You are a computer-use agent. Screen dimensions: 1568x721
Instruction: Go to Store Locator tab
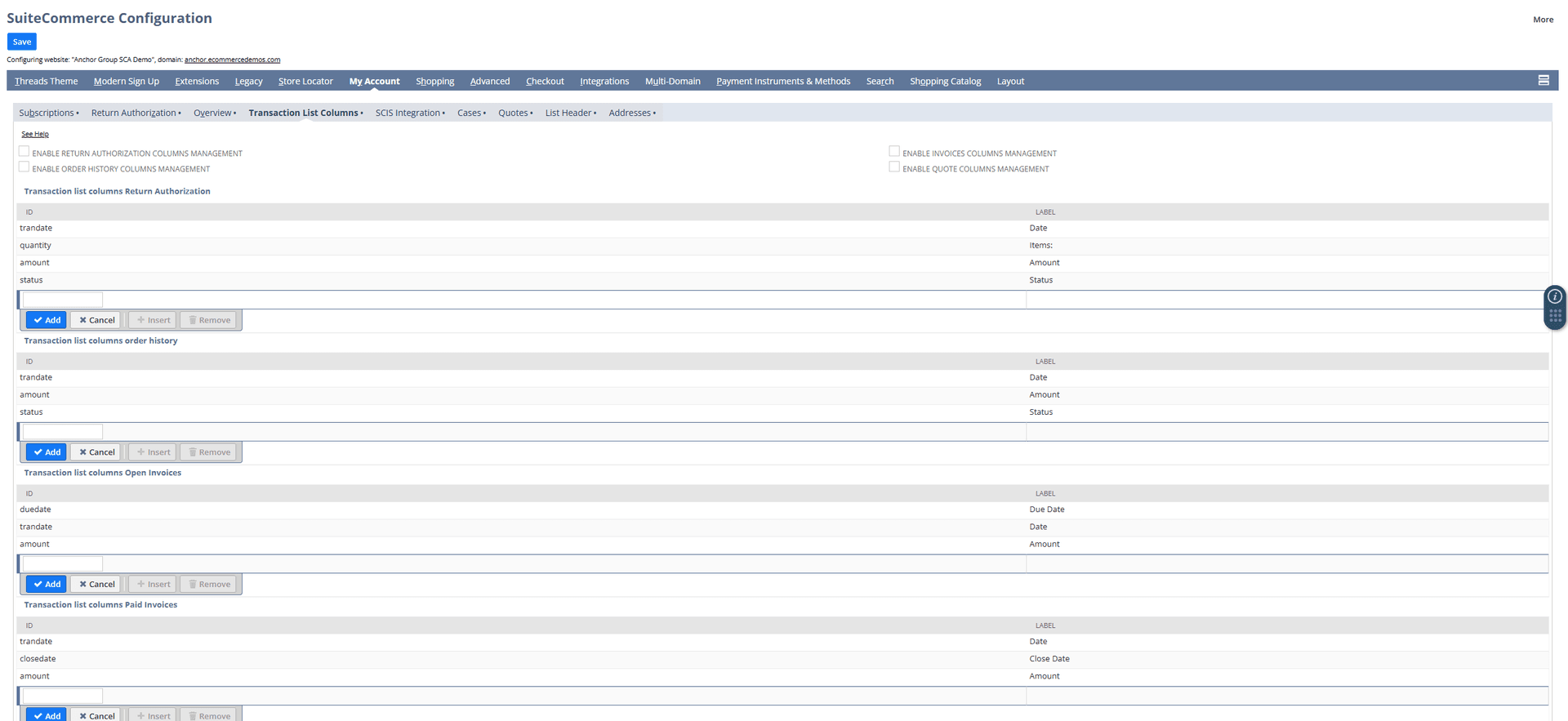(305, 81)
